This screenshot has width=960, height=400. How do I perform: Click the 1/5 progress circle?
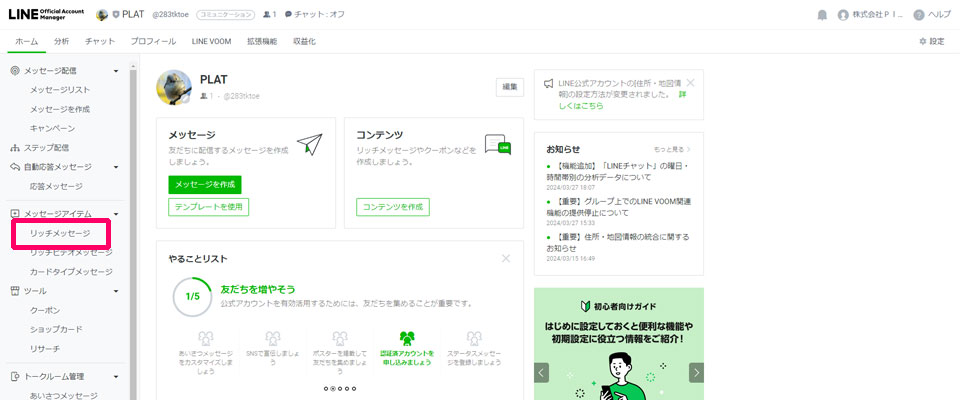[192, 296]
